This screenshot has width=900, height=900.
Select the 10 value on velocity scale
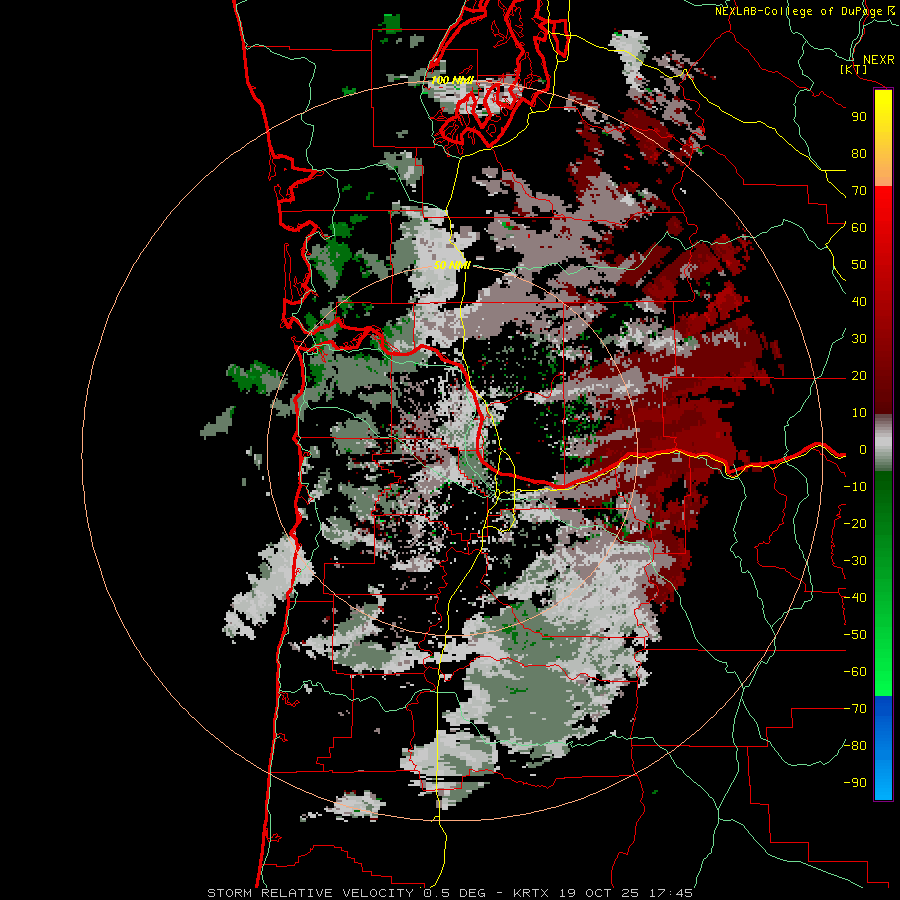pyautogui.click(x=859, y=413)
